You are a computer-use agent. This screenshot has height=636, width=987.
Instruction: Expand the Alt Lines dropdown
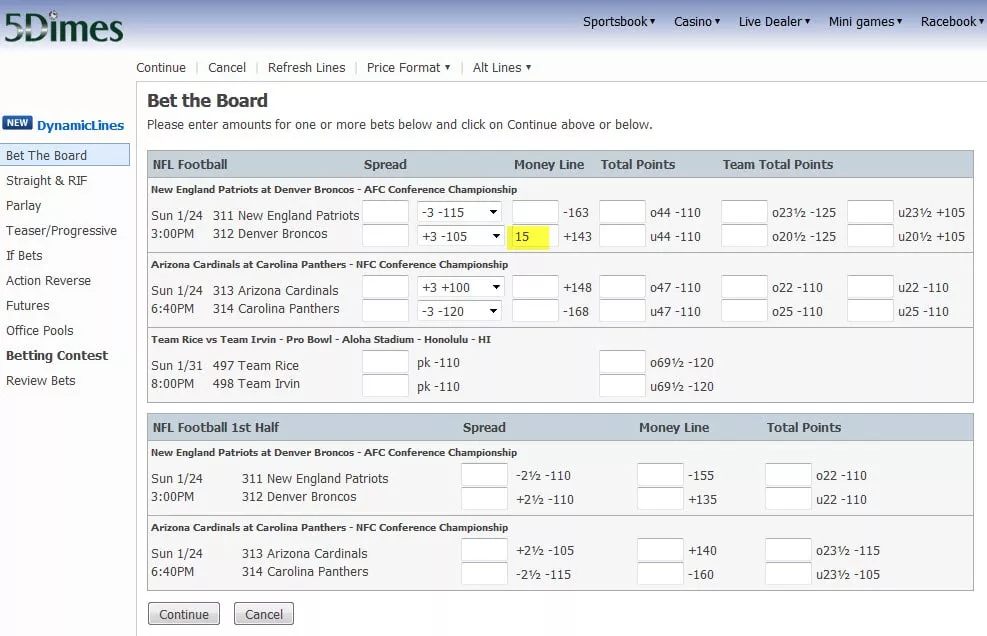[502, 67]
